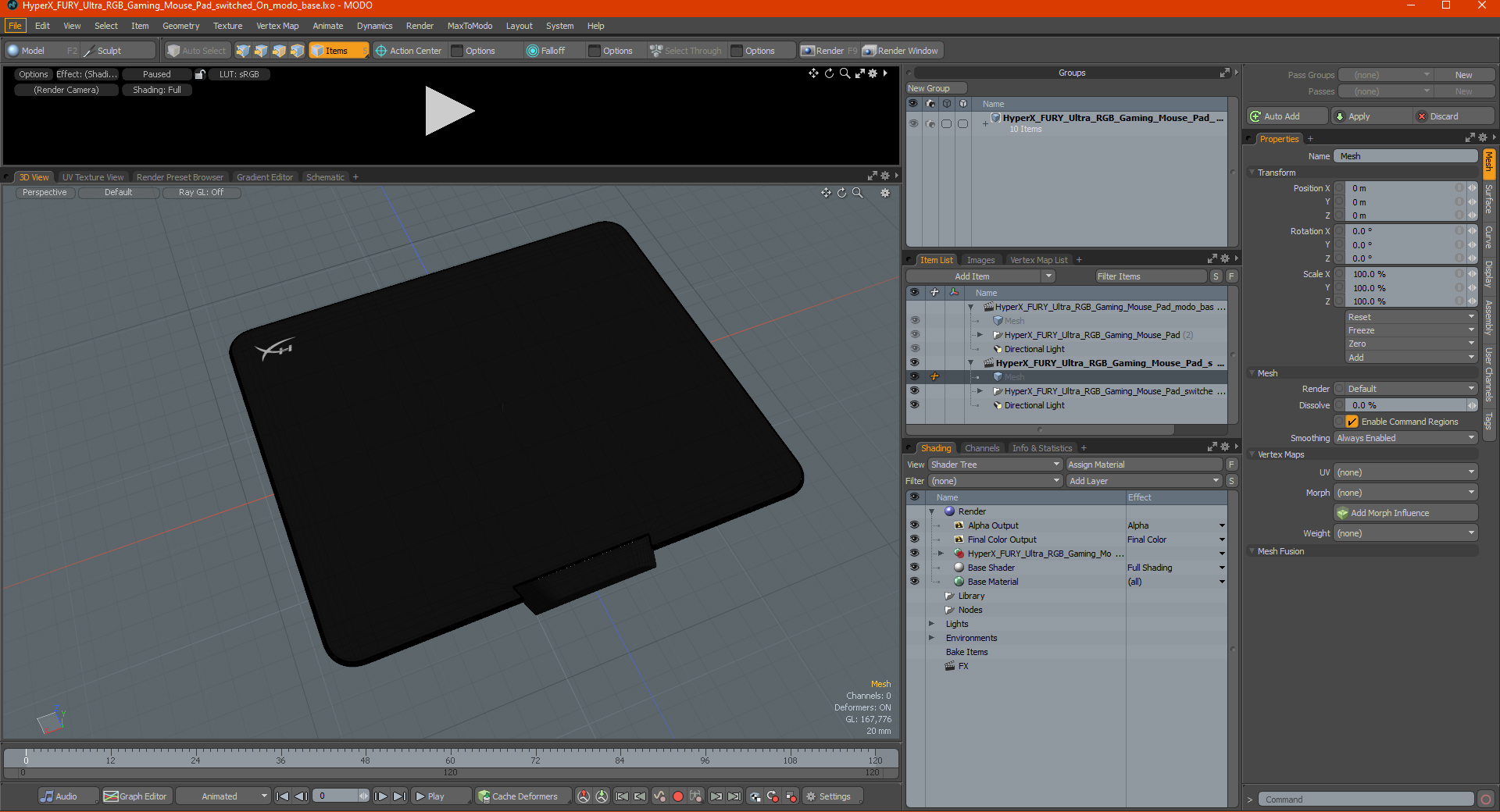Toggle Enable Command Regions checkbox
Viewport: 1500px width, 812px height.
point(1352,422)
